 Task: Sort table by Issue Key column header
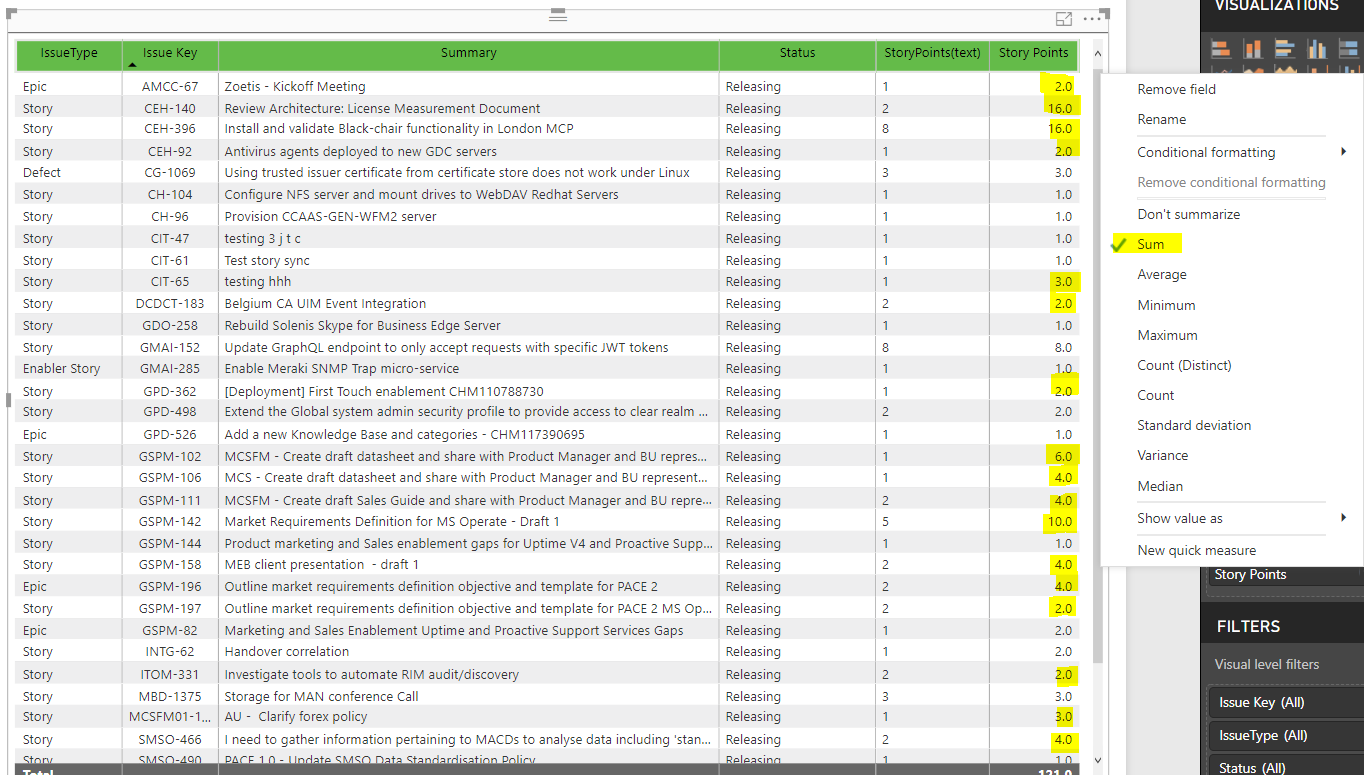170,54
